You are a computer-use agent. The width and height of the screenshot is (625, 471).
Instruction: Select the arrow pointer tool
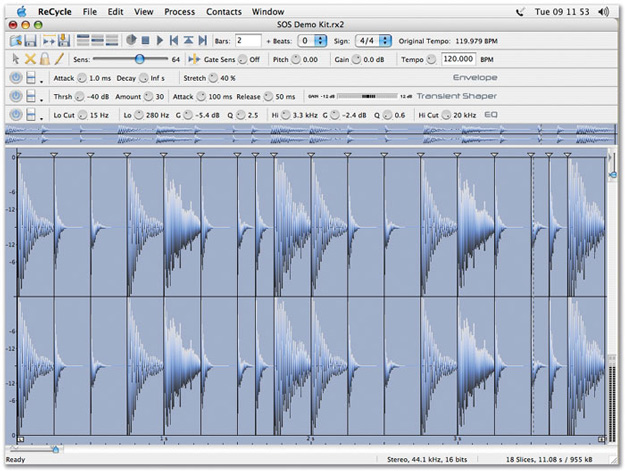point(16,59)
